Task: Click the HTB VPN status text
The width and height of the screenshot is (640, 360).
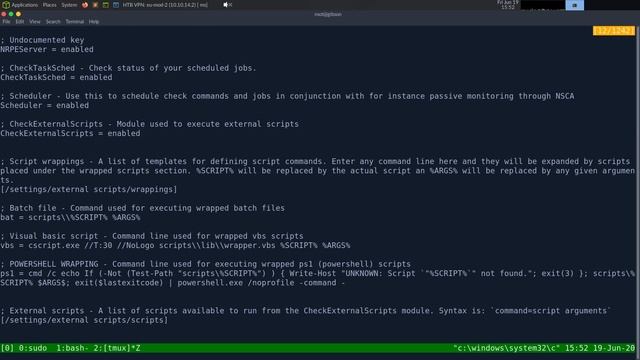Action: click(x=165, y=5)
